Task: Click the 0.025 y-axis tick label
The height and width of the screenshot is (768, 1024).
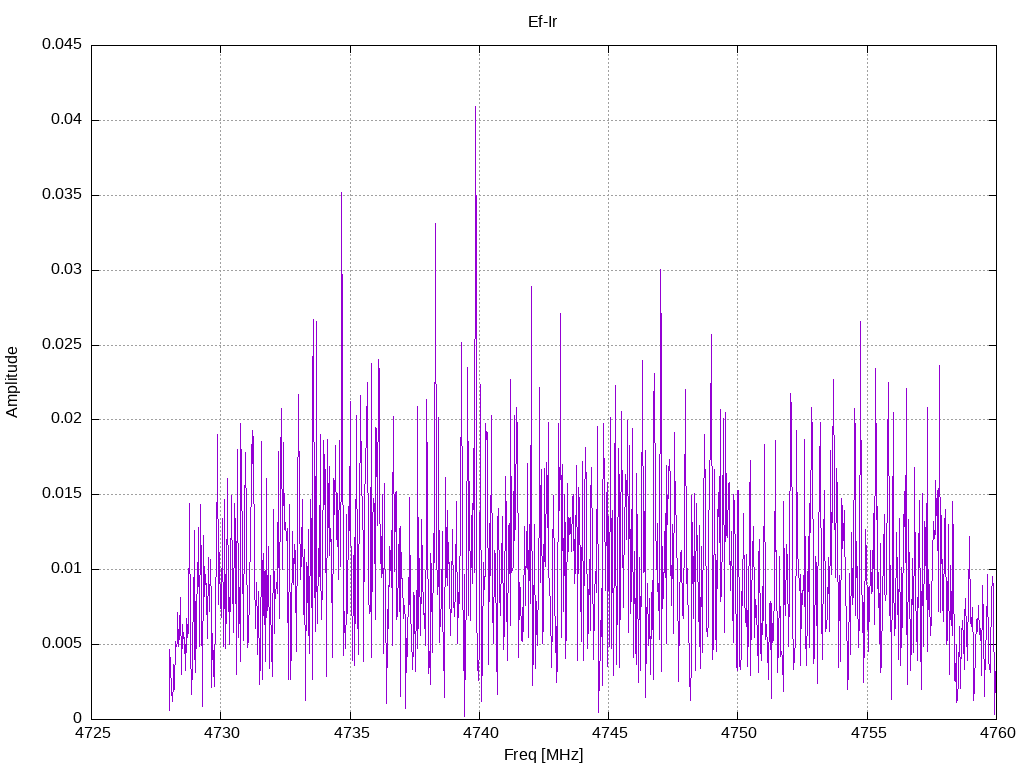Action: click(x=62, y=344)
